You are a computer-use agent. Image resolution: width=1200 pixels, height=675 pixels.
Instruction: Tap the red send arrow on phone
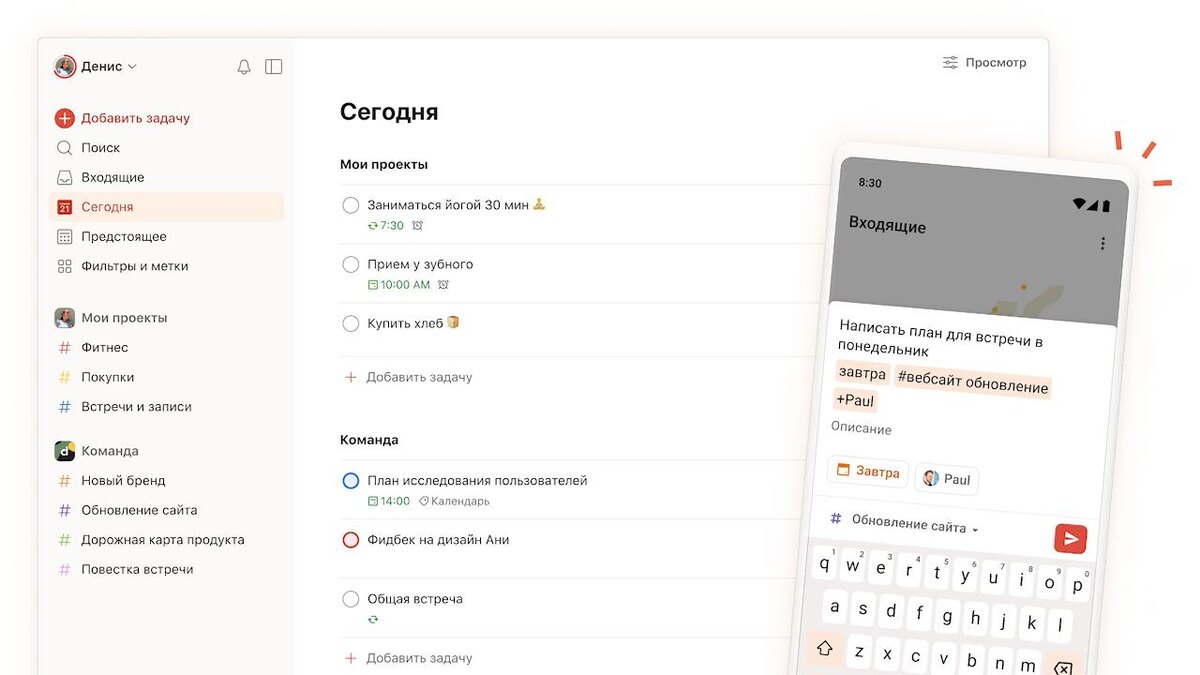coord(1070,539)
